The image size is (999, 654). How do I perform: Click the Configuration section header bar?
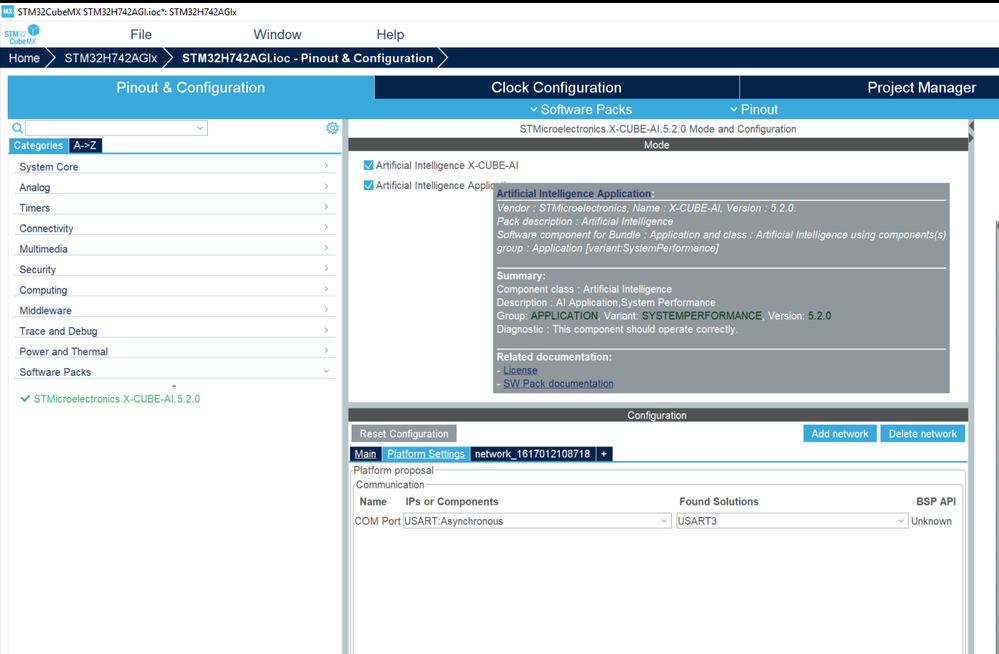pyautogui.click(x=658, y=415)
